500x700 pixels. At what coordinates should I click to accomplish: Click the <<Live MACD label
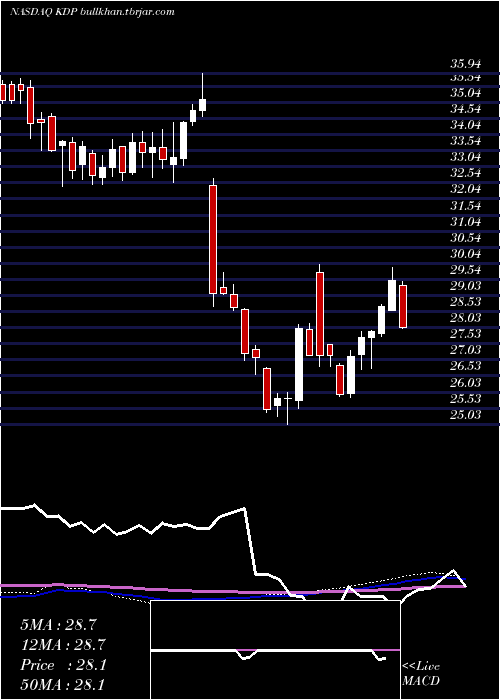click(x=421, y=674)
